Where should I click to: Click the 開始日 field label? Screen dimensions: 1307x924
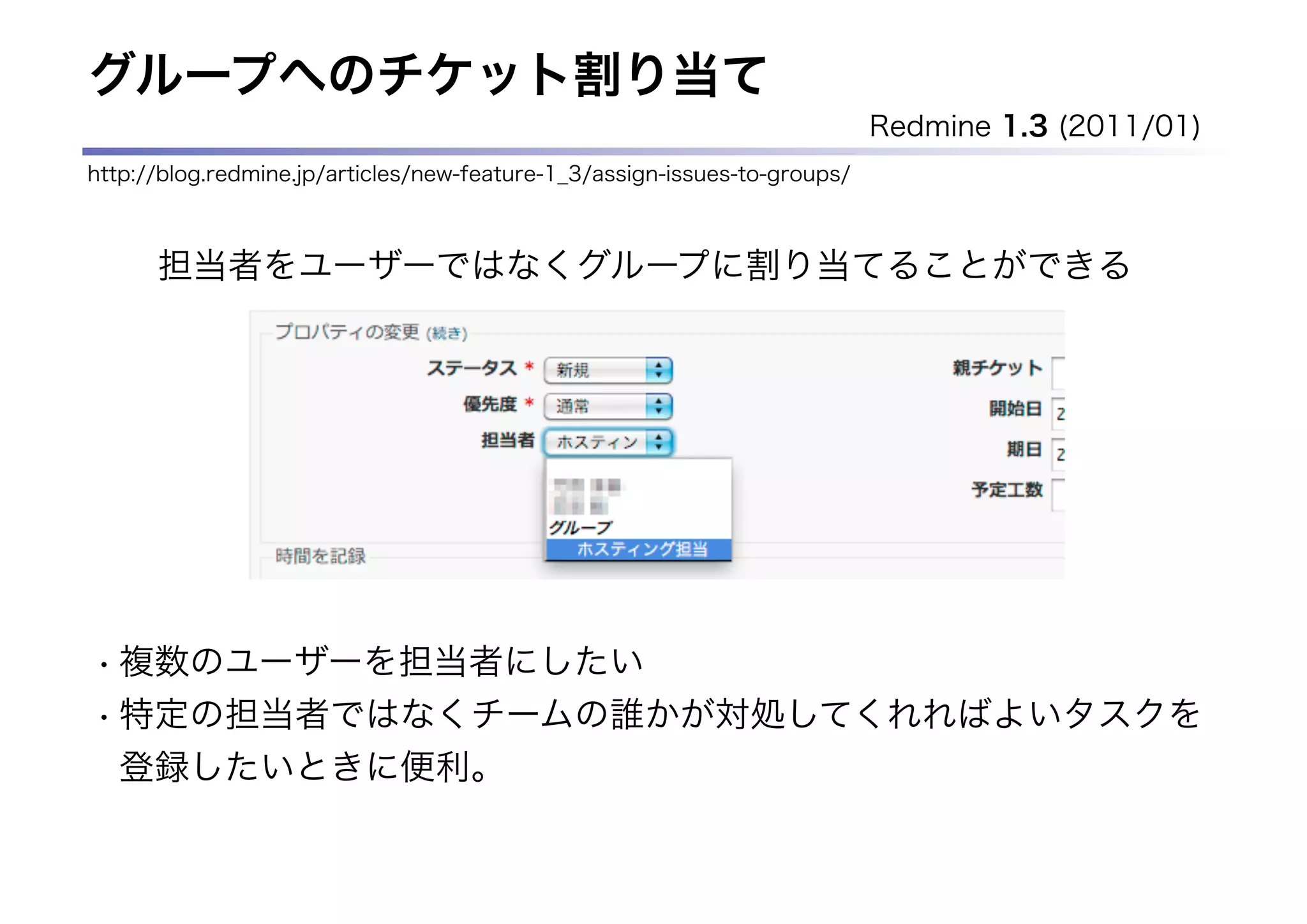pyautogui.click(x=1015, y=408)
